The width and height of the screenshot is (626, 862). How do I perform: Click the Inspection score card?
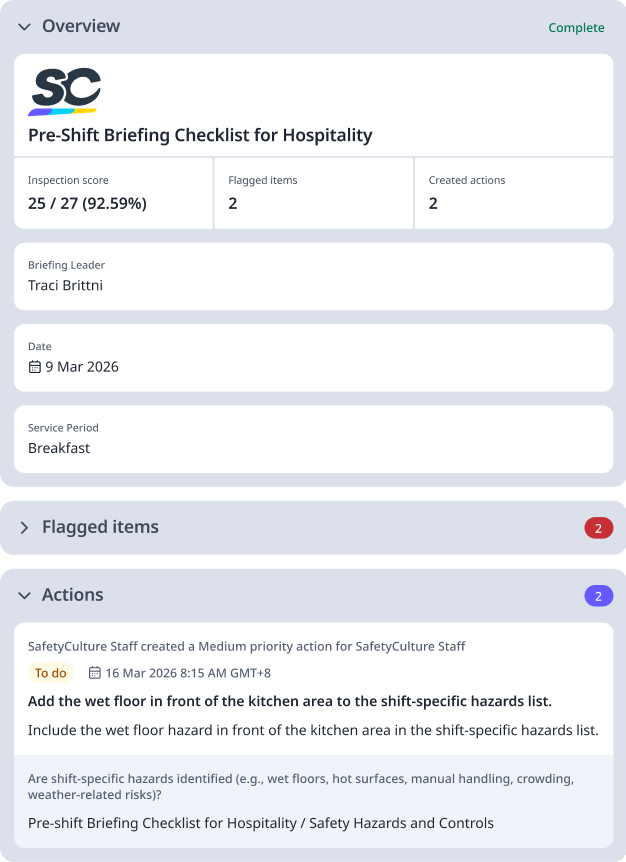coord(113,193)
